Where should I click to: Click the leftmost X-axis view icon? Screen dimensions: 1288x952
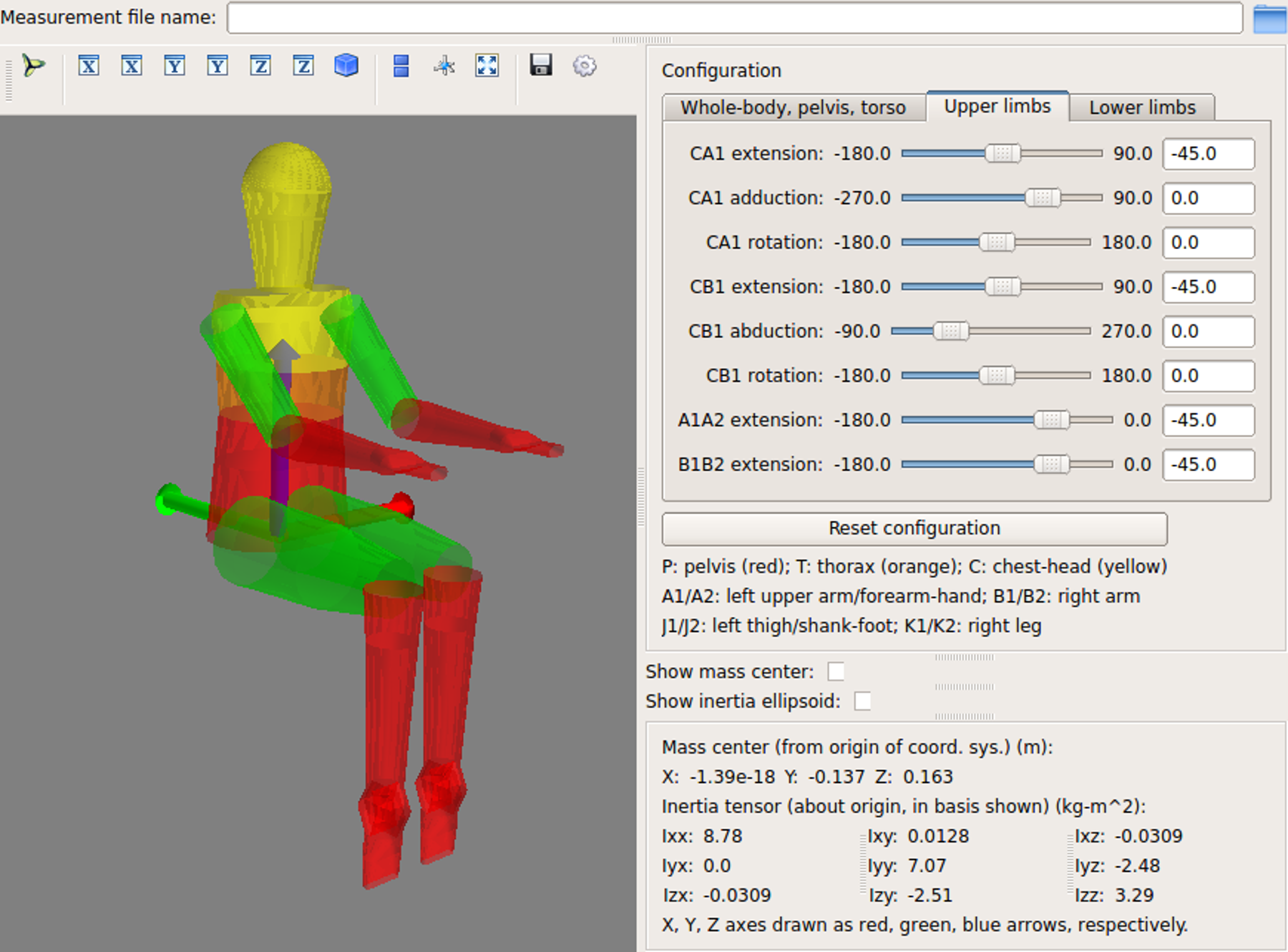point(89,67)
